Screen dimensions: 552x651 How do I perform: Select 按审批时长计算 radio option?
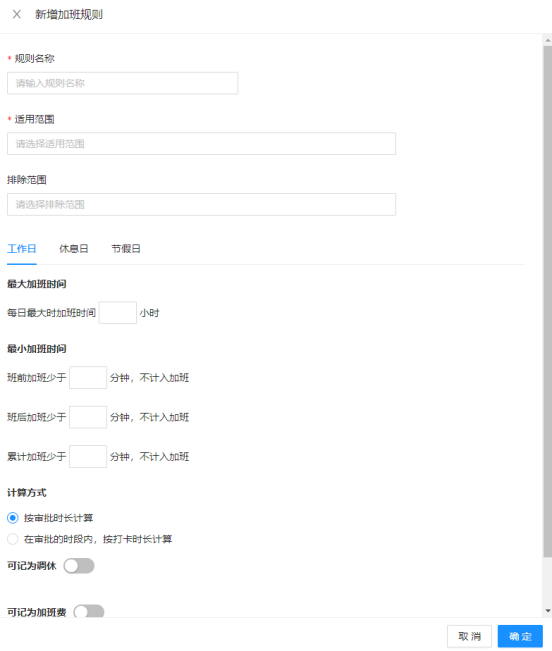click(13, 518)
